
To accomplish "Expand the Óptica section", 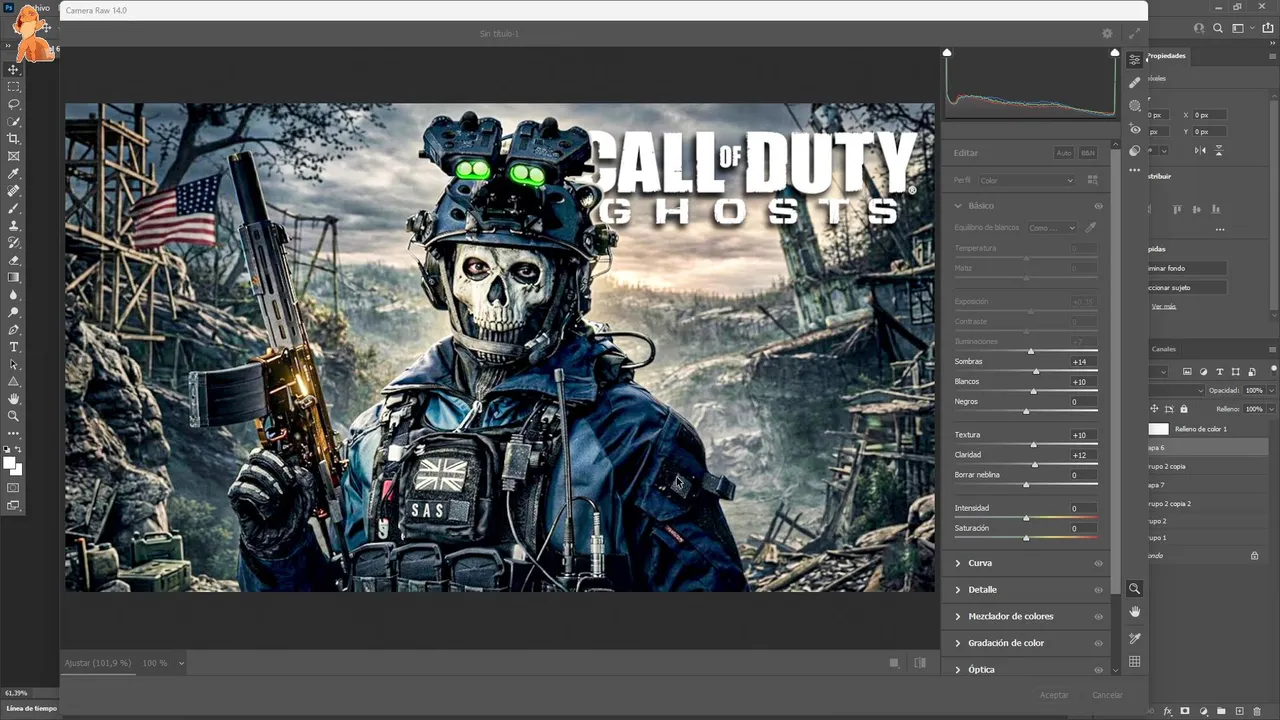I will (958, 669).
